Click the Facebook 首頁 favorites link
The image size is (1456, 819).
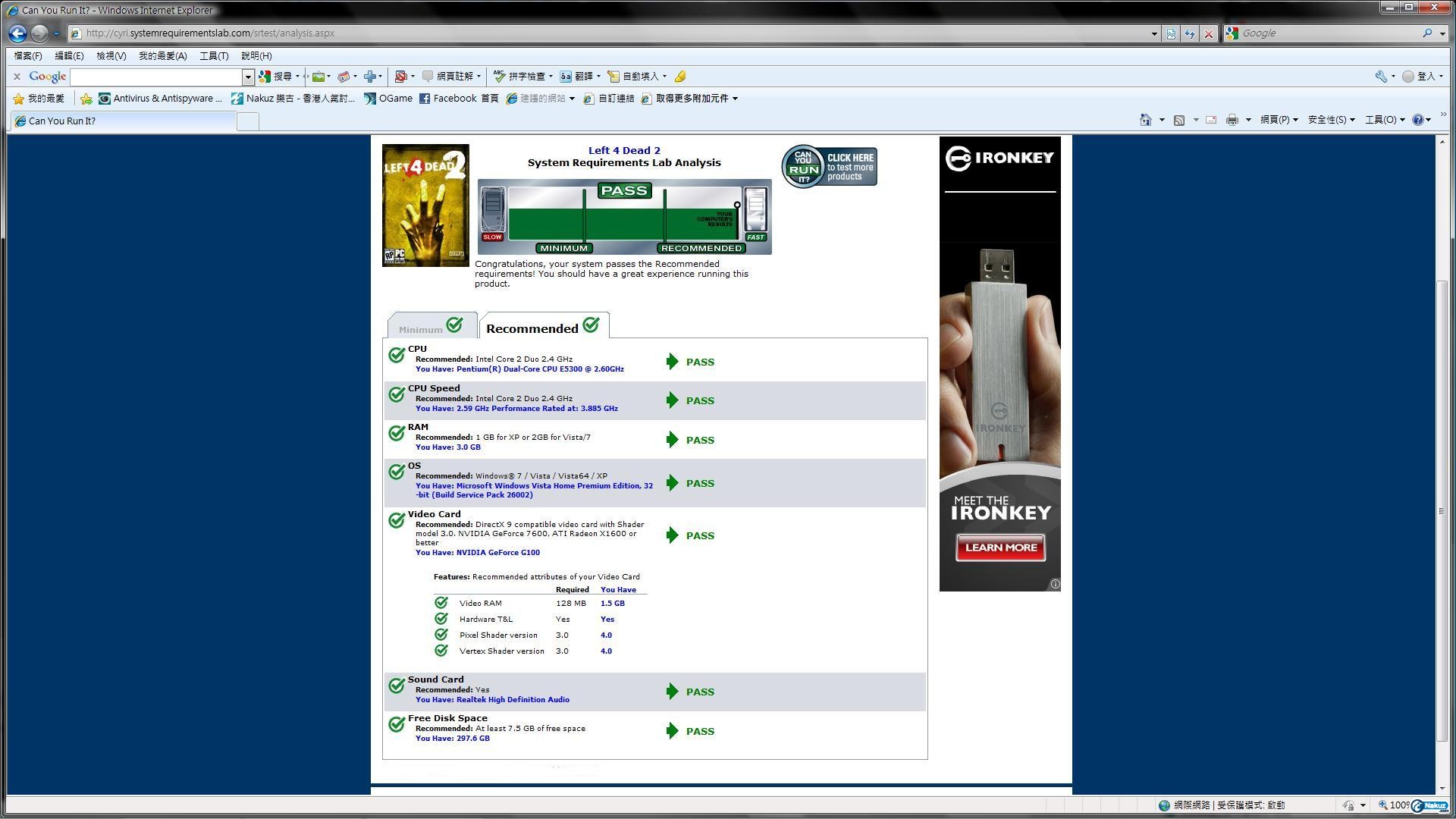[x=459, y=99]
